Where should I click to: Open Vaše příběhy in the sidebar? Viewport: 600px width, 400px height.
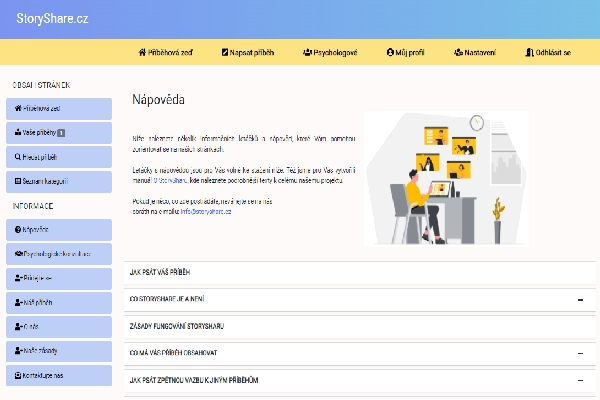(x=57, y=132)
